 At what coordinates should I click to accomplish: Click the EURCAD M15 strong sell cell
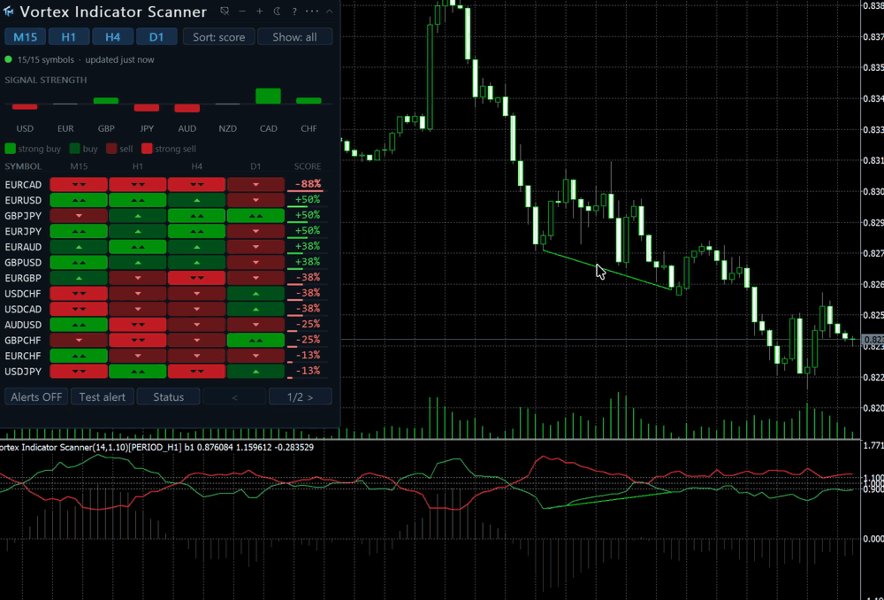78,184
